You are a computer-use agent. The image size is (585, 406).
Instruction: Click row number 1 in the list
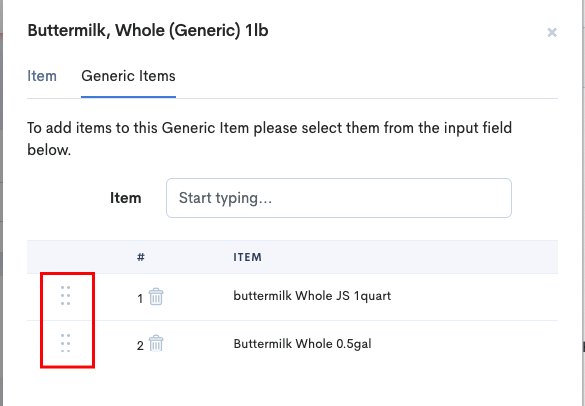click(x=140, y=299)
